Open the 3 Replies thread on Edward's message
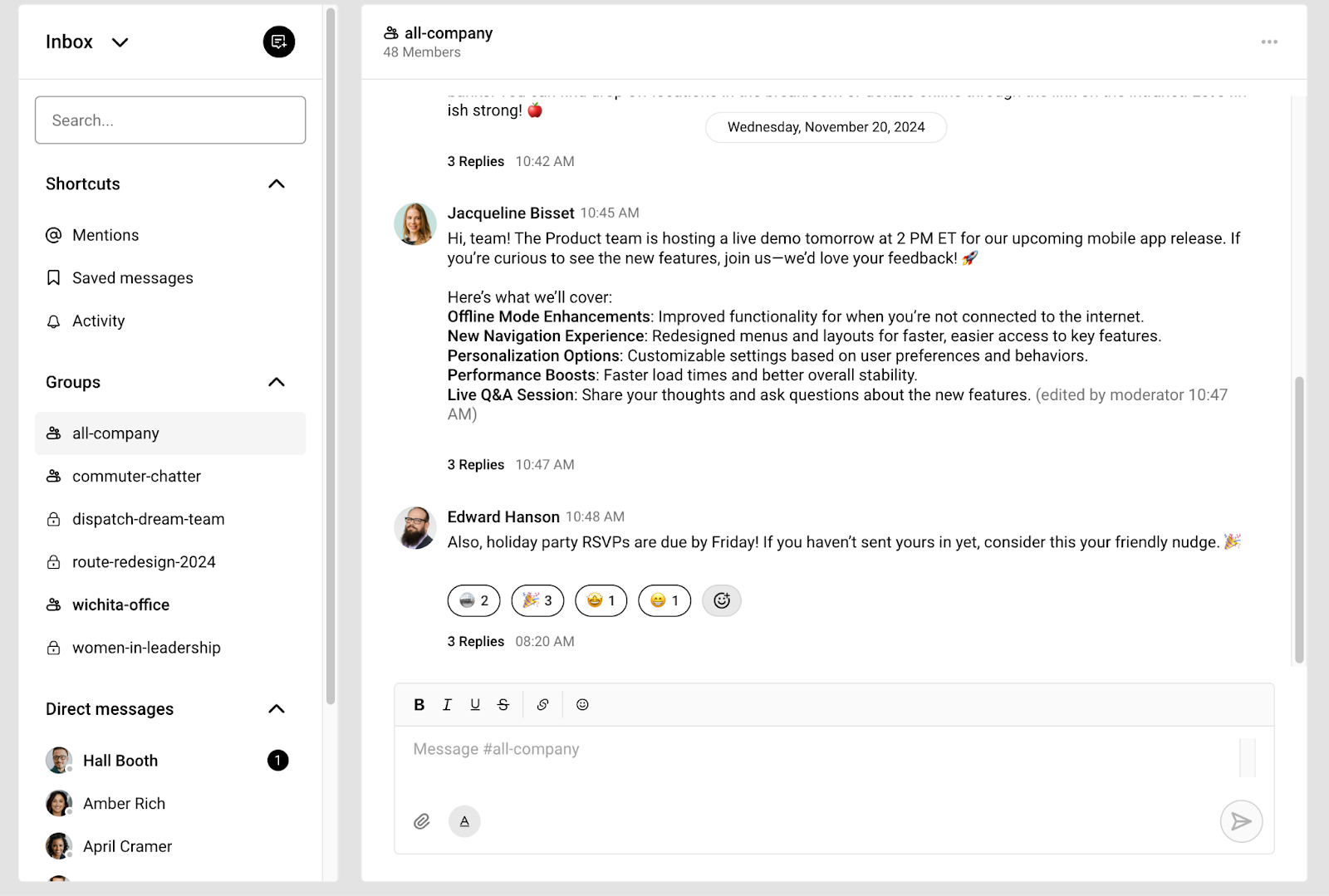The height and width of the screenshot is (896, 1329). click(x=475, y=640)
